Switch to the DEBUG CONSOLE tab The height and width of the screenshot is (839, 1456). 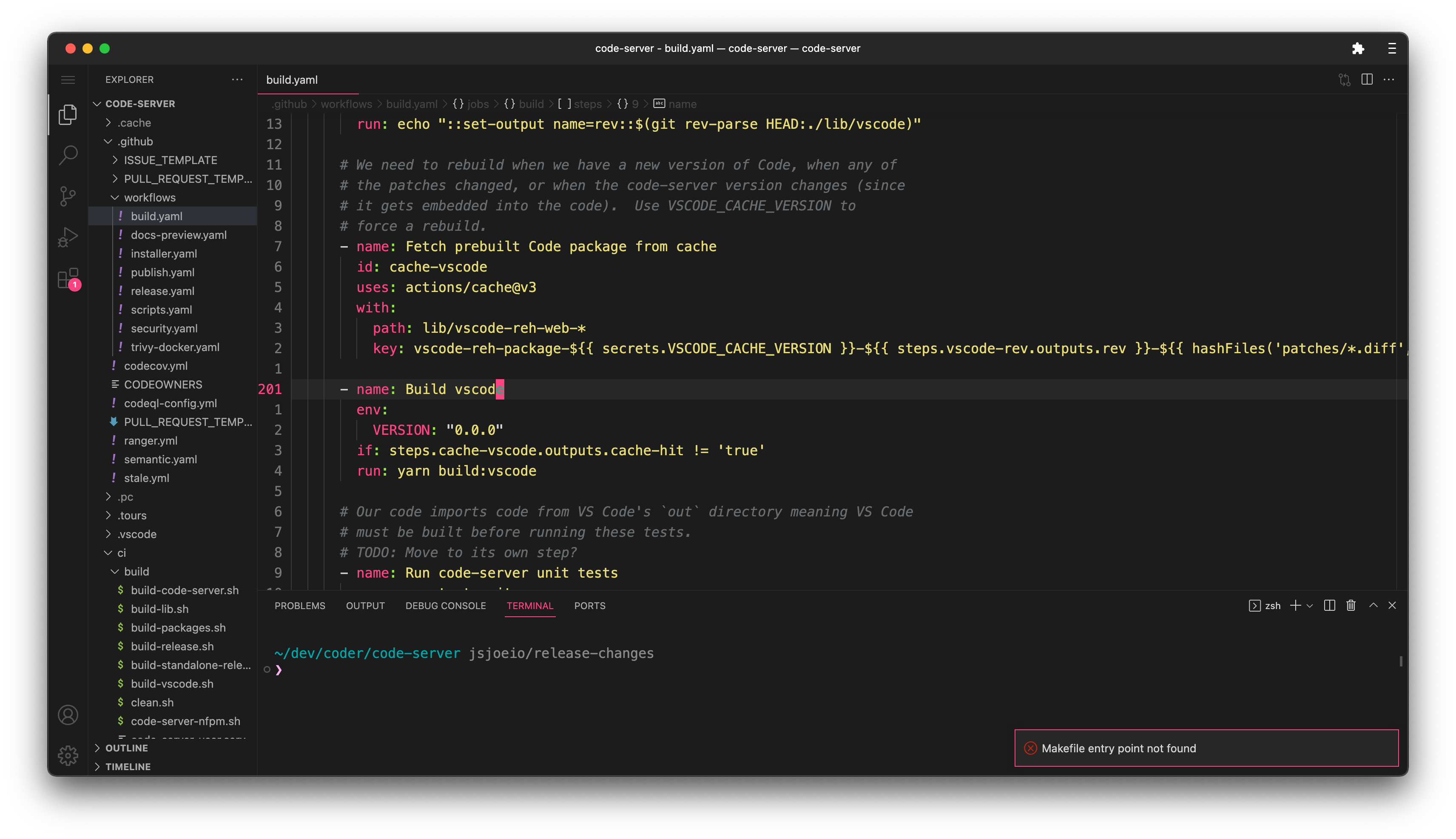pos(445,606)
